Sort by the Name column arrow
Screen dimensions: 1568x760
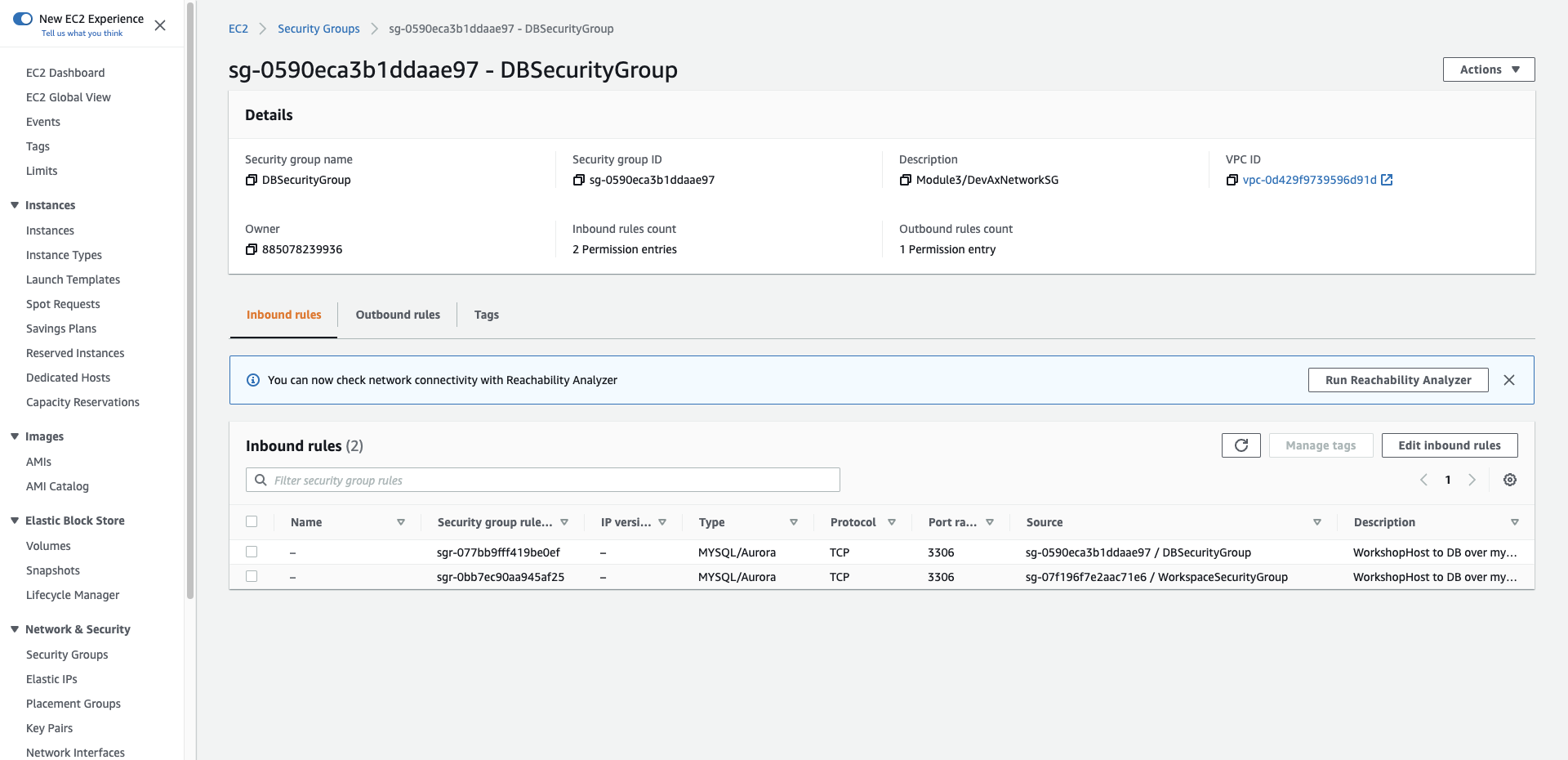click(401, 522)
